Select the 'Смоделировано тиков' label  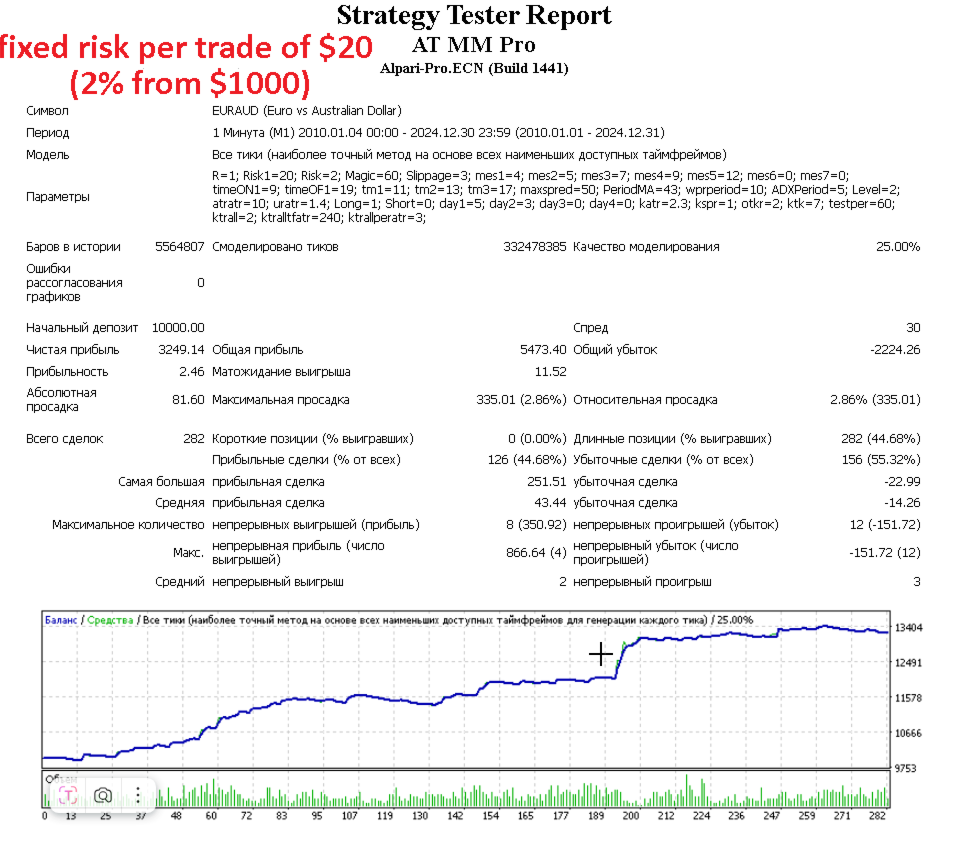(x=275, y=247)
